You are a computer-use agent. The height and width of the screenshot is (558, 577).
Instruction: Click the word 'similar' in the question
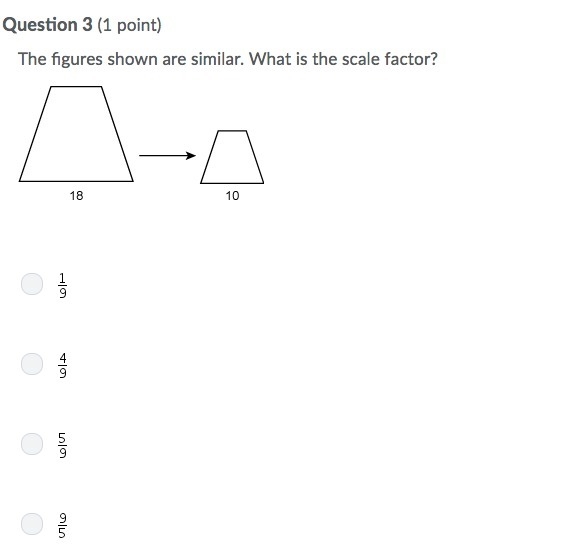coord(215,59)
